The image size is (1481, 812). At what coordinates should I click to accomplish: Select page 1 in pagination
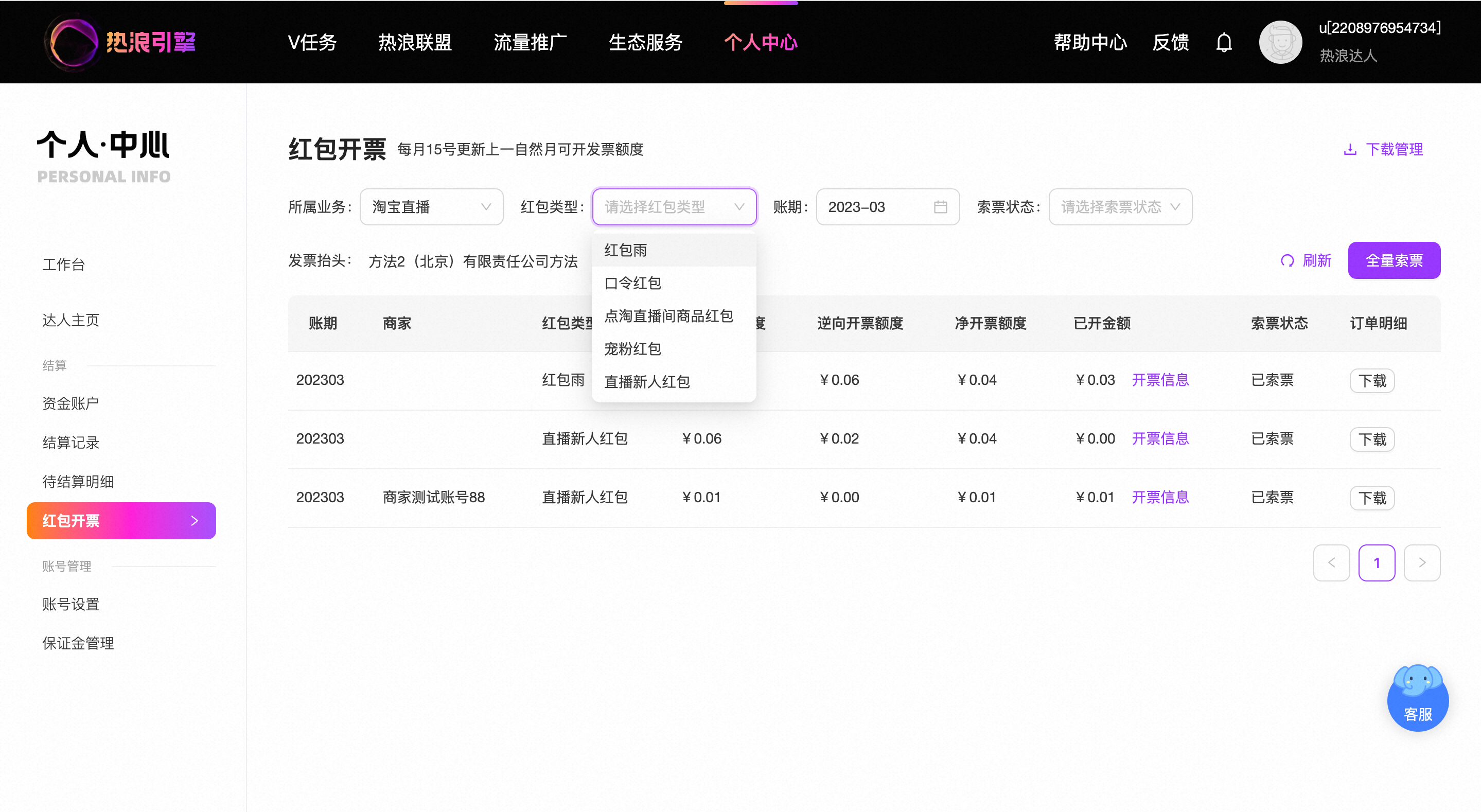pos(1377,562)
